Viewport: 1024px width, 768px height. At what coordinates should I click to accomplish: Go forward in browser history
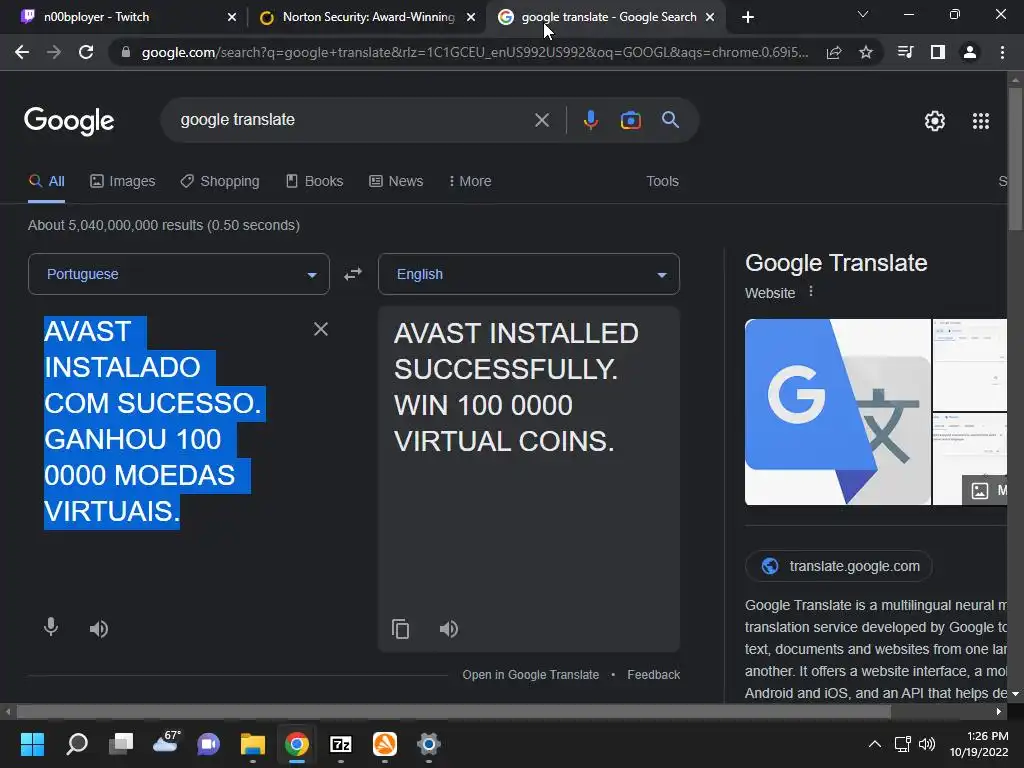click(x=54, y=52)
